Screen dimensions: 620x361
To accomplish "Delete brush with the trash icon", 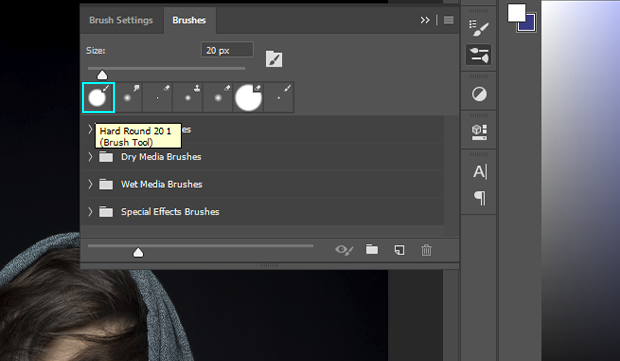I will (x=426, y=250).
